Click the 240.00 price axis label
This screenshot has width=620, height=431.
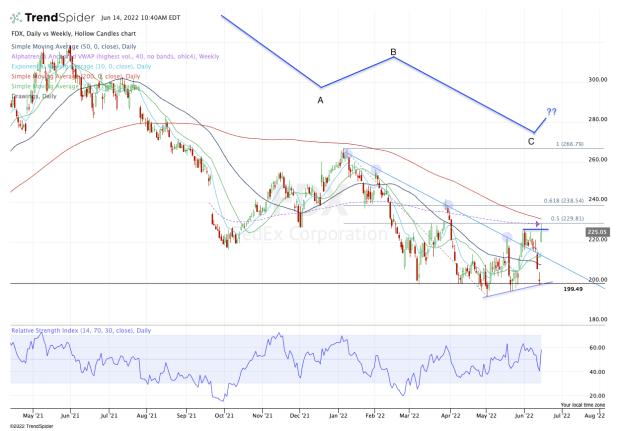pyautogui.click(x=598, y=199)
